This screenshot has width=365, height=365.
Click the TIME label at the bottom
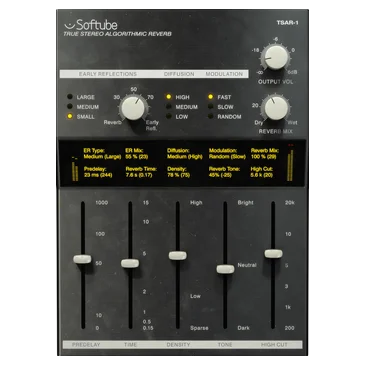pyautogui.click(x=130, y=345)
